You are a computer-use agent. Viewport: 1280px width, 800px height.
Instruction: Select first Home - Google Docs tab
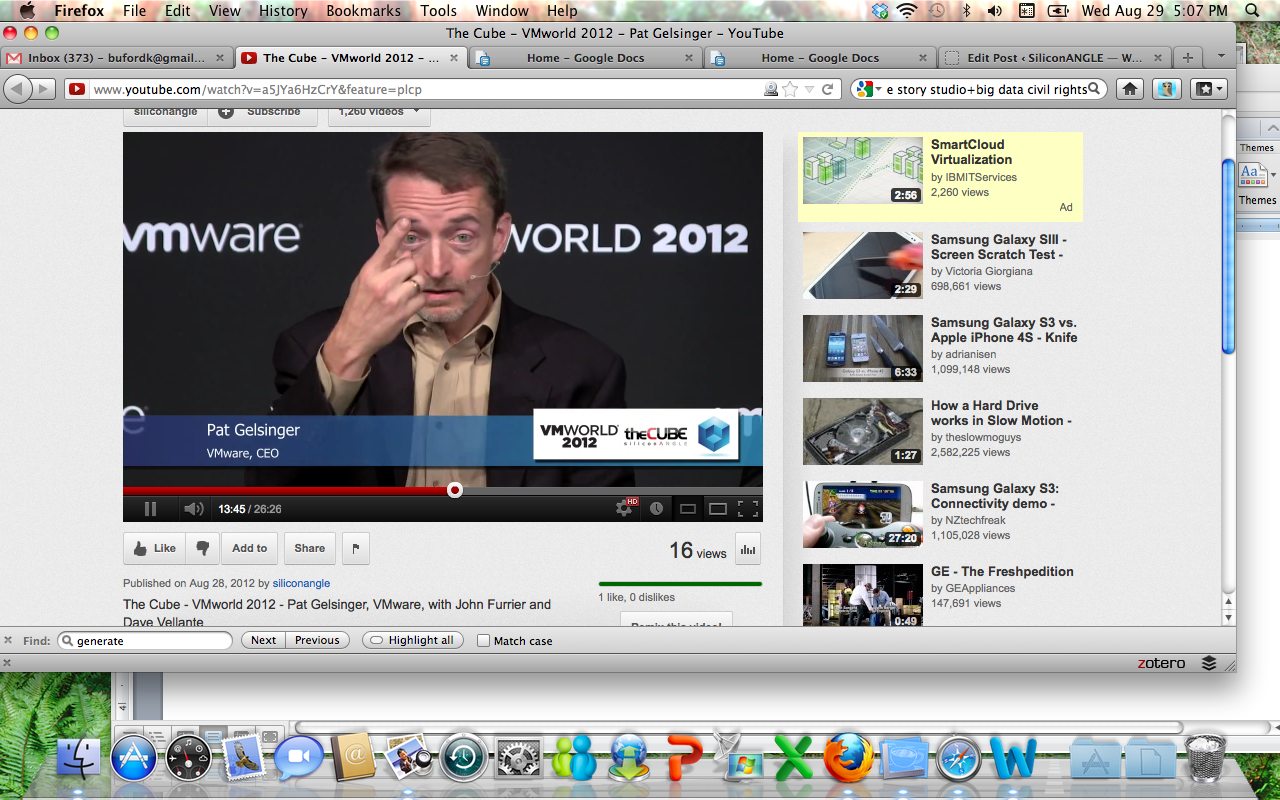tap(586, 58)
